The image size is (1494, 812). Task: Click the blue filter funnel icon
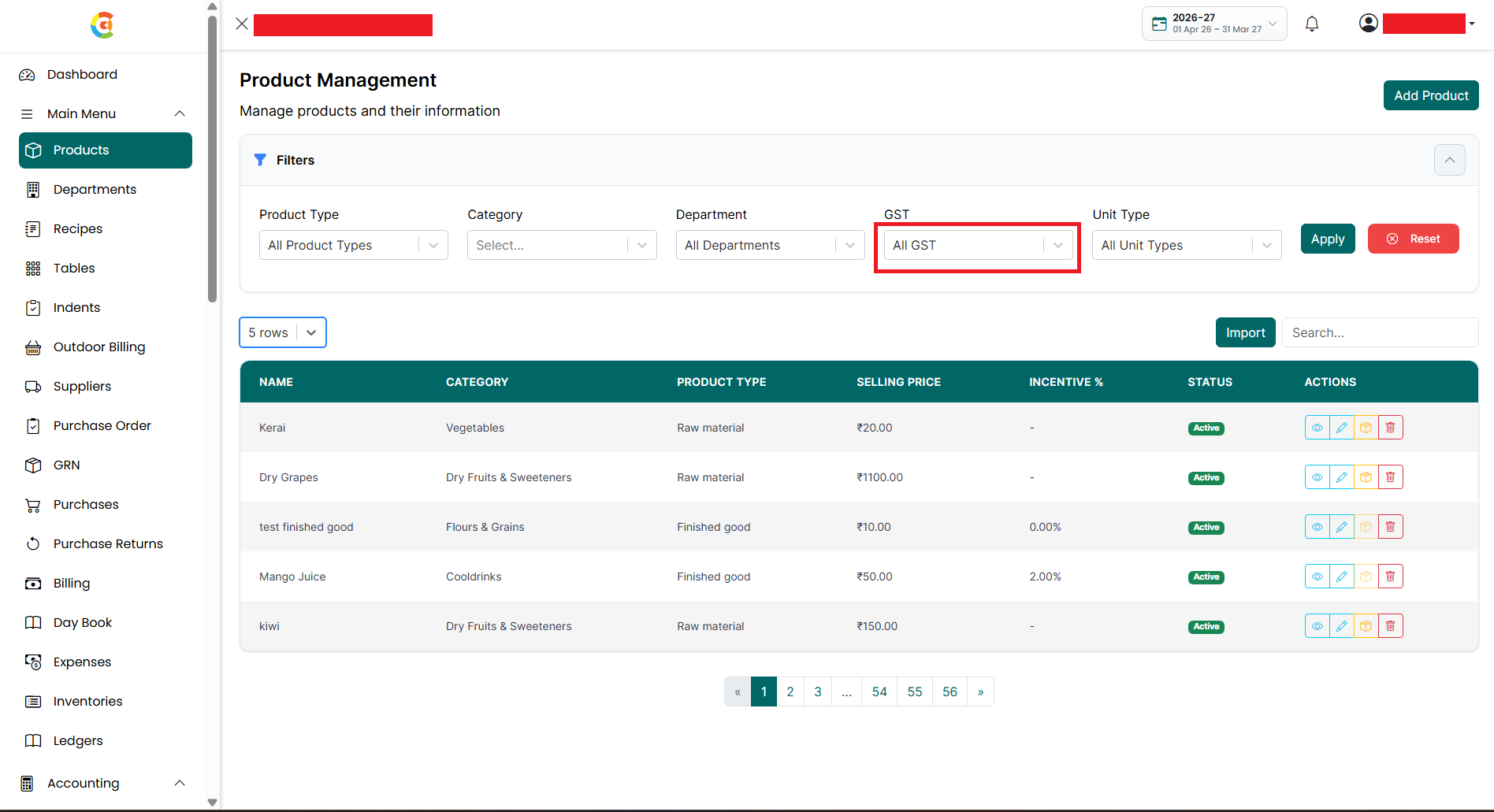pyautogui.click(x=260, y=160)
